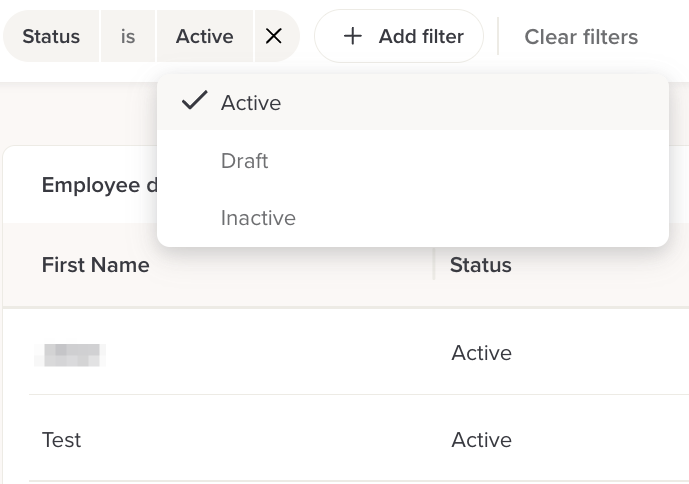Click the Status column header
689x484 pixels.
[481, 265]
